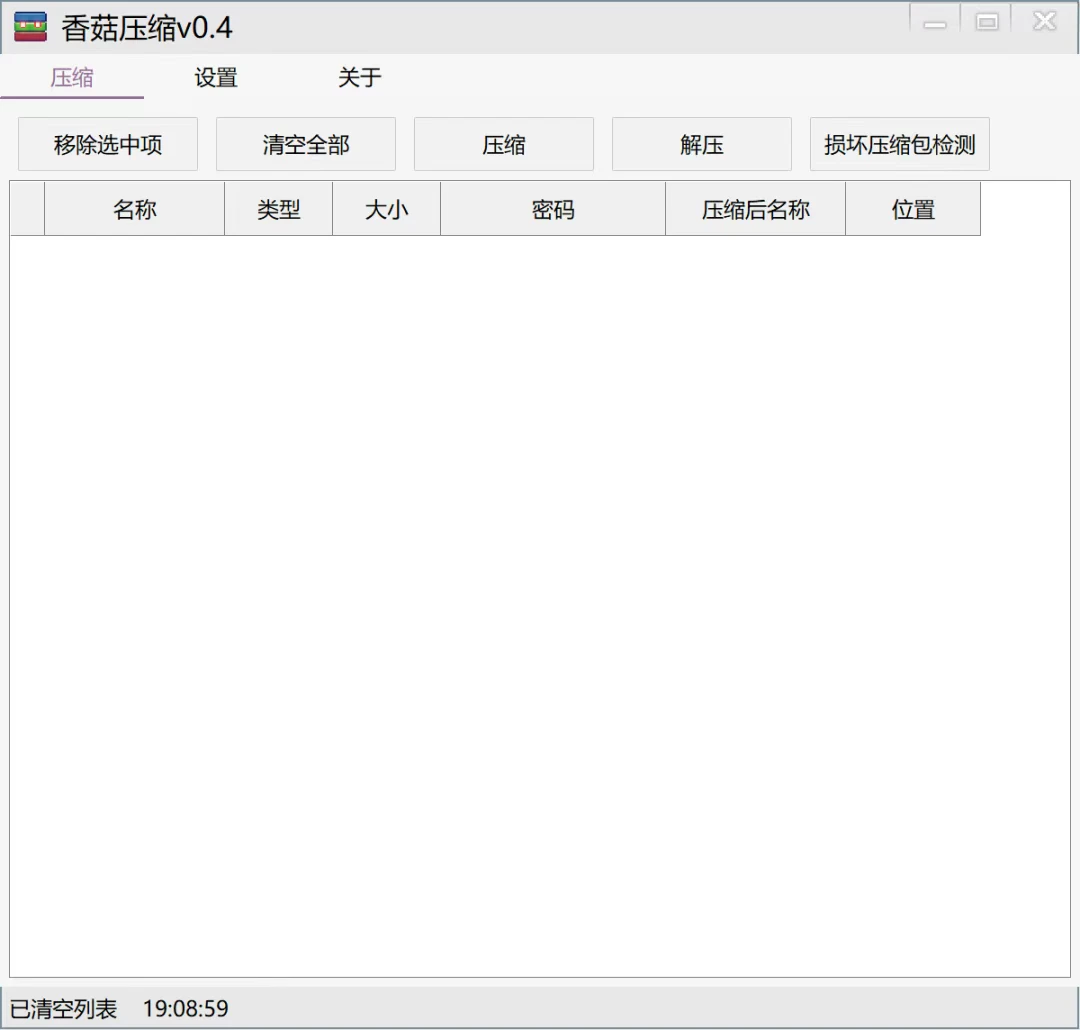Run 损坏压缩包检测 to check damaged archives
1080x1030 pixels.
tap(899, 143)
